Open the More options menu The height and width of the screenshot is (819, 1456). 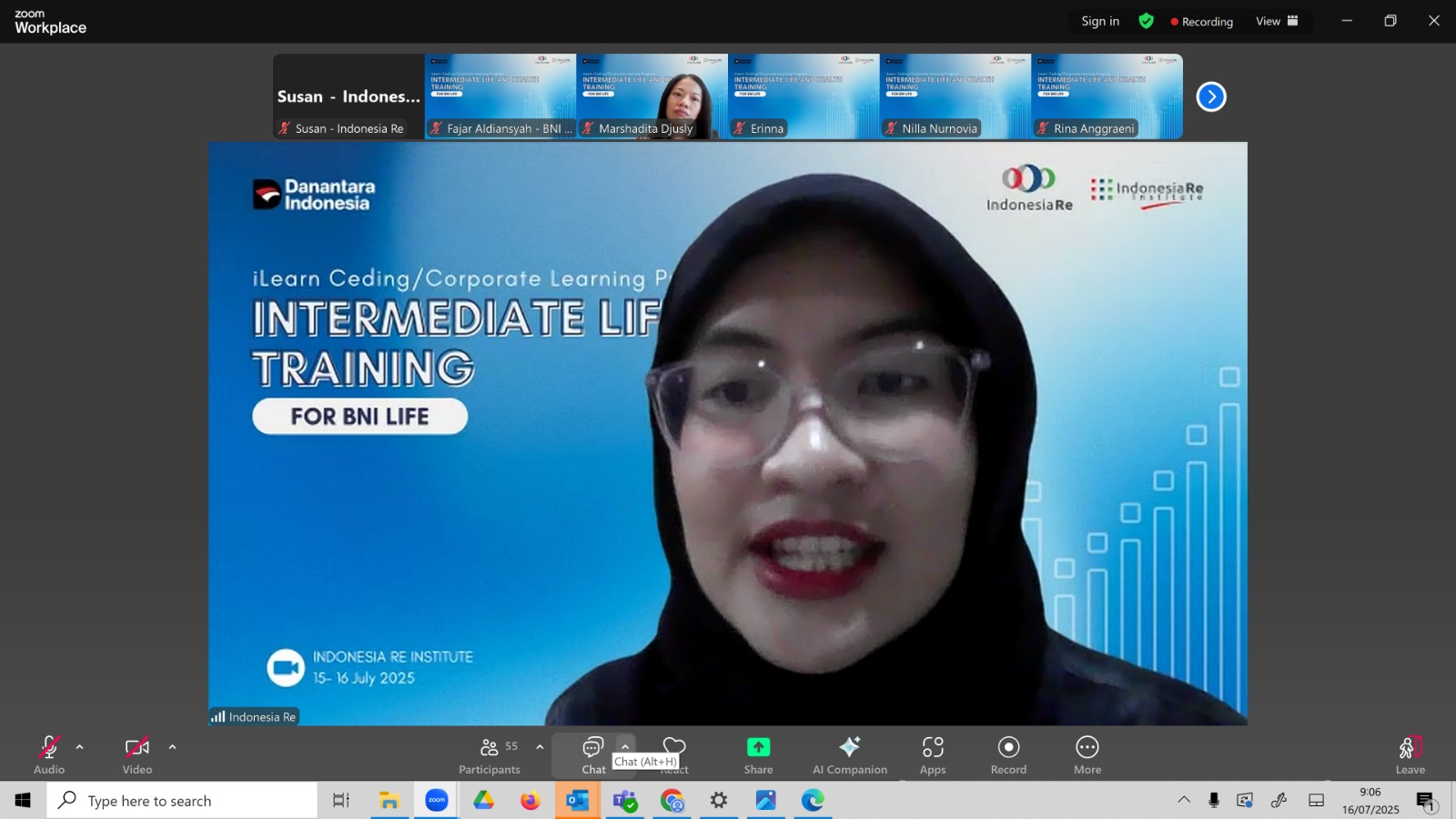point(1087,755)
